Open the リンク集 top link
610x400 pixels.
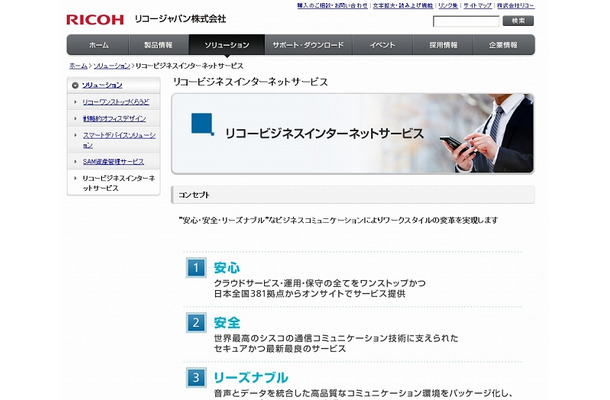pos(448,5)
